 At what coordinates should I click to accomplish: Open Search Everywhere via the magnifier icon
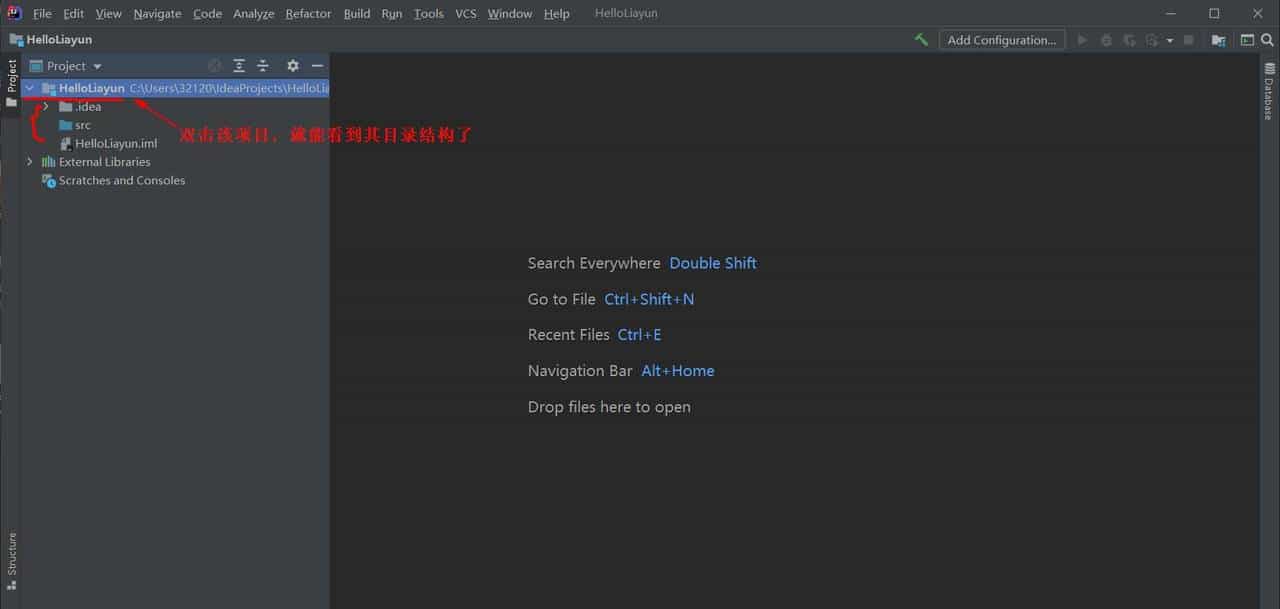pos(1266,40)
